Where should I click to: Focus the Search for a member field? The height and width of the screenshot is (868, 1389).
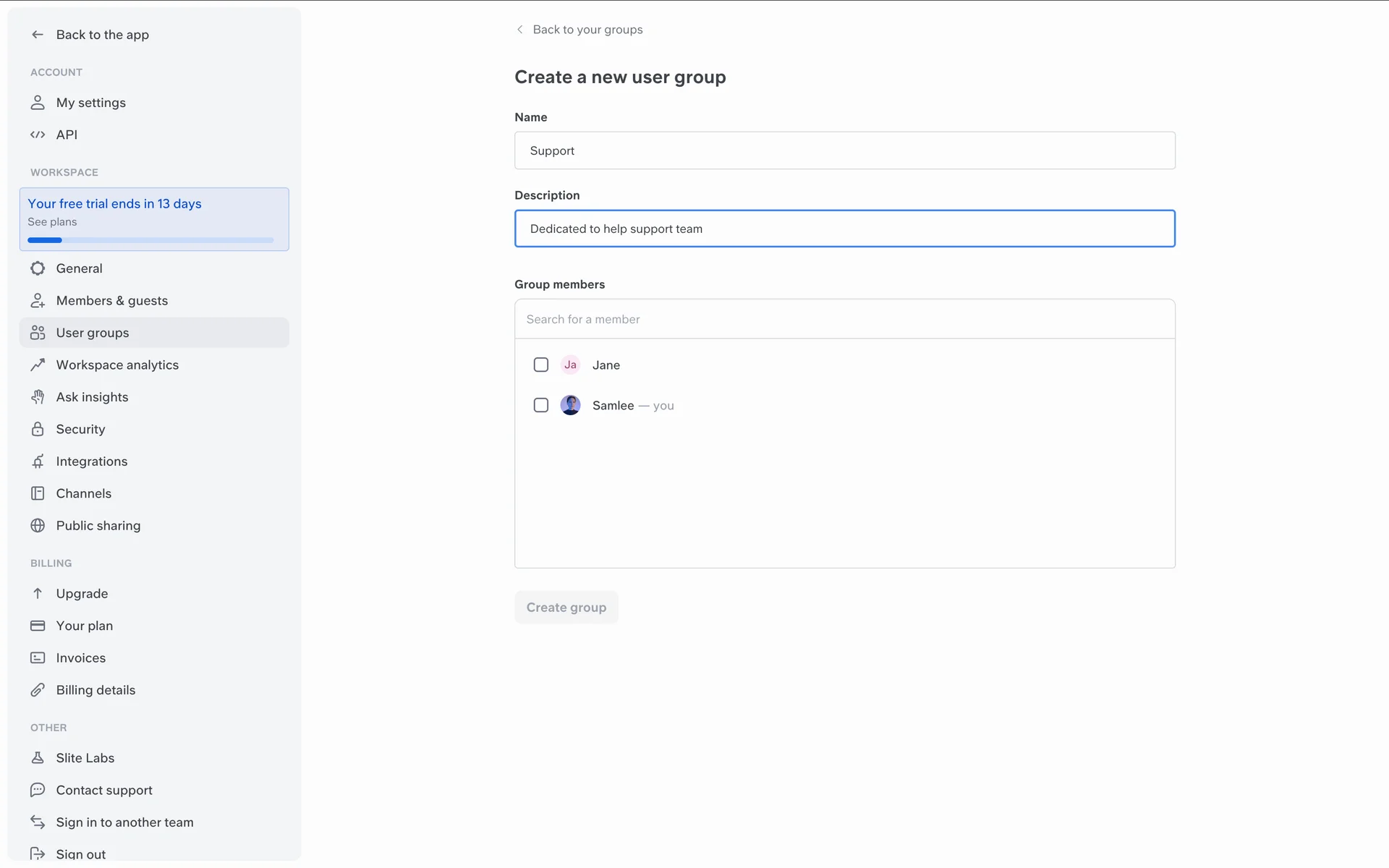(844, 320)
